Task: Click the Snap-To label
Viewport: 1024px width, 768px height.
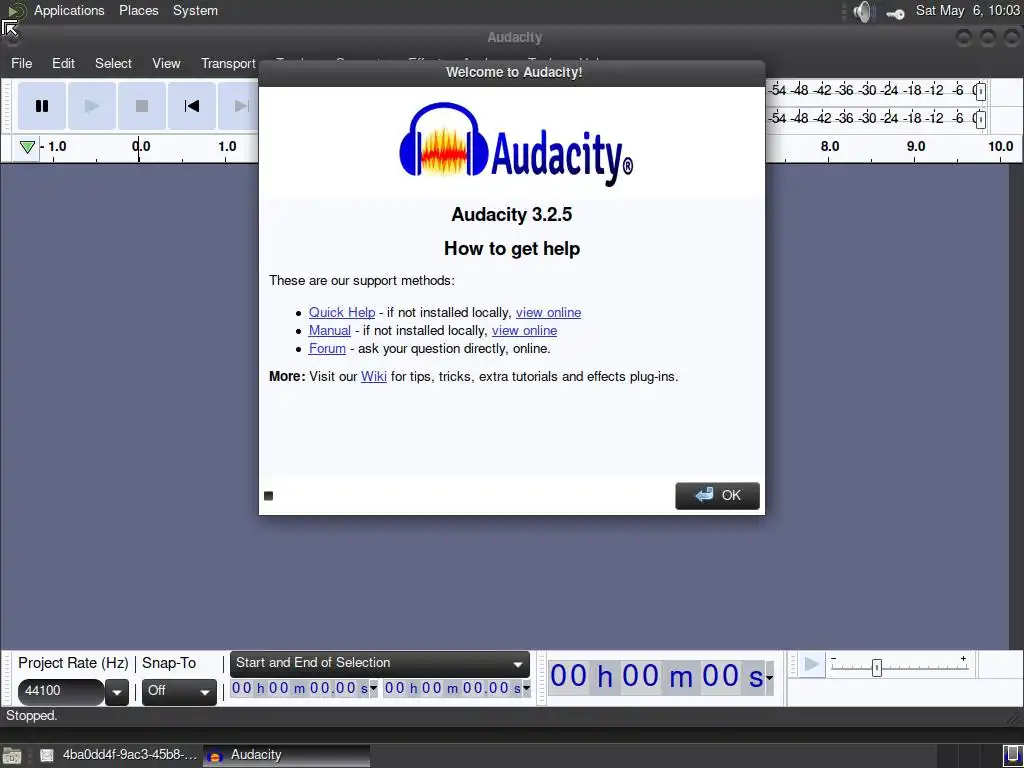Action: (168, 663)
